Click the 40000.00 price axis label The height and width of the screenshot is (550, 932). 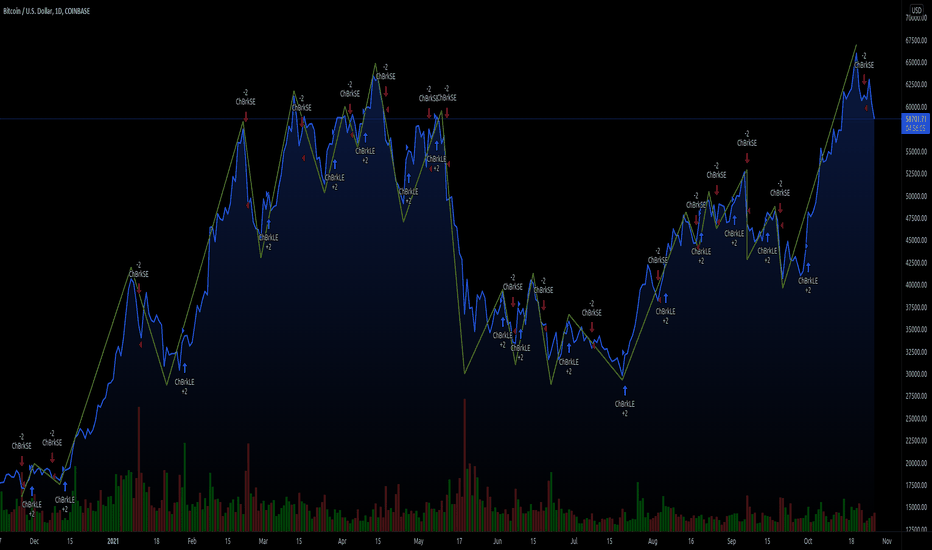(x=916, y=285)
